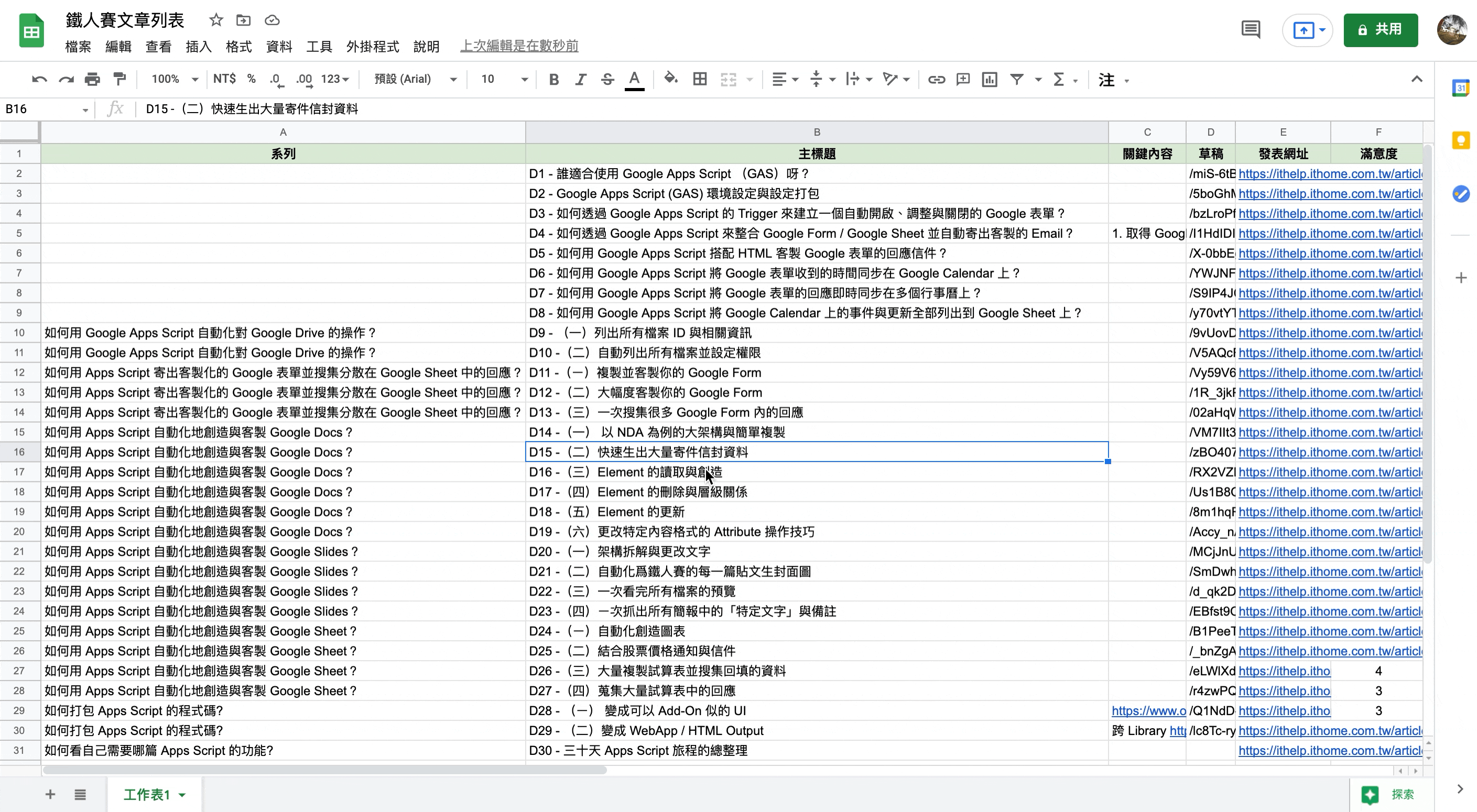Open the comment history icon
Viewport: 1477px width, 812px height.
click(1251, 29)
